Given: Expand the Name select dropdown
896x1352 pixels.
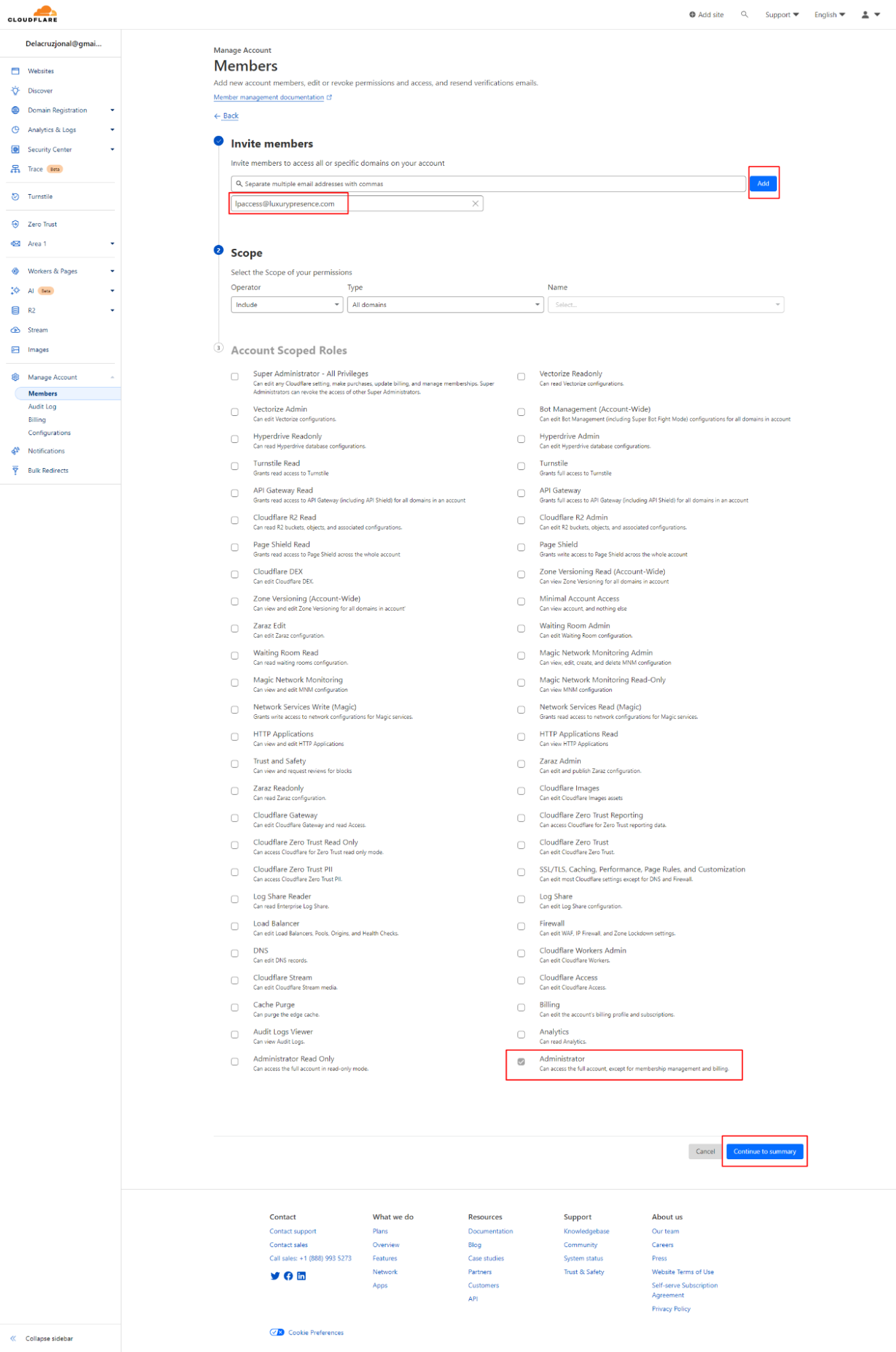Looking at the screenshot, I should click(665, 305).
